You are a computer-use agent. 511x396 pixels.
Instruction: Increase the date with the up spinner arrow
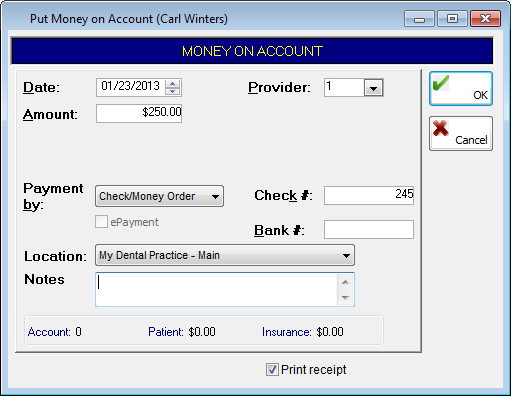click(173, 83)
